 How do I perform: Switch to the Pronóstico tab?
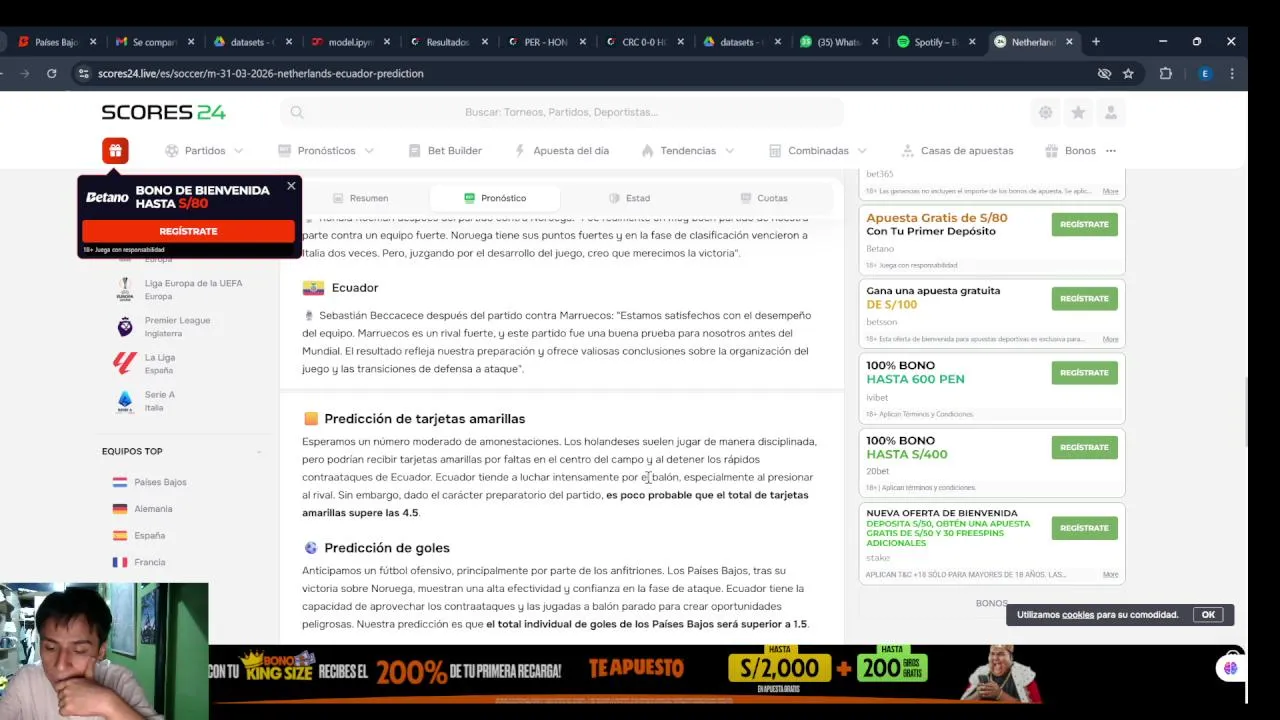coord(494,198)
